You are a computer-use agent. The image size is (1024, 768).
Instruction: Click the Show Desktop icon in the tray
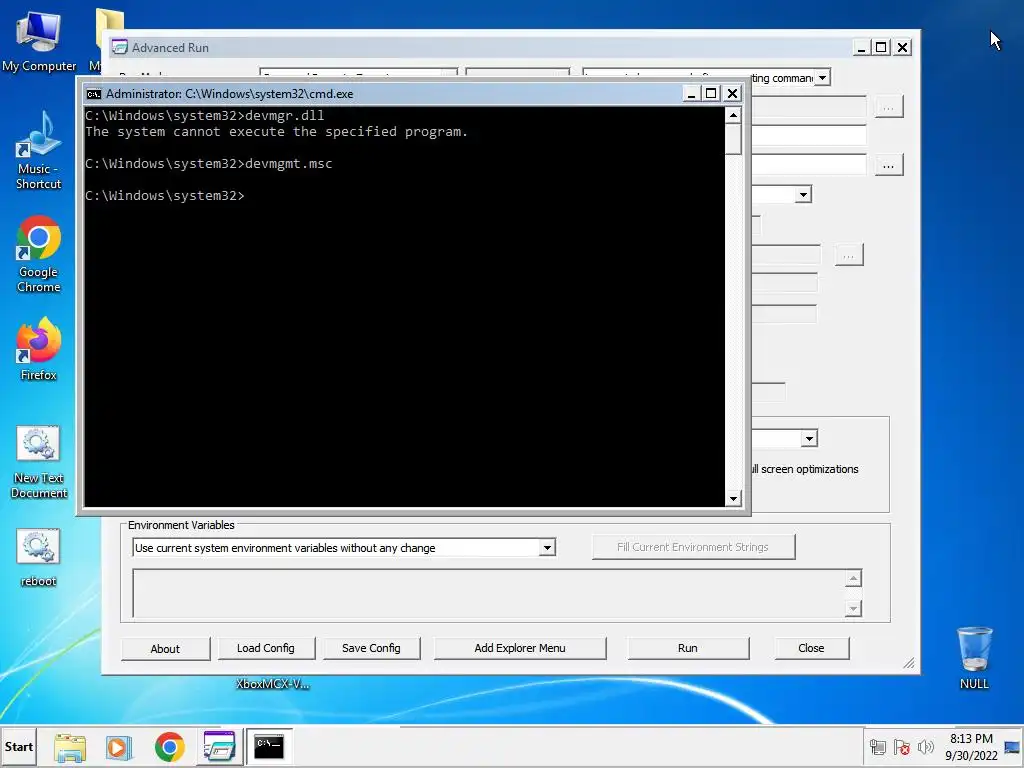click(1013, 747)
